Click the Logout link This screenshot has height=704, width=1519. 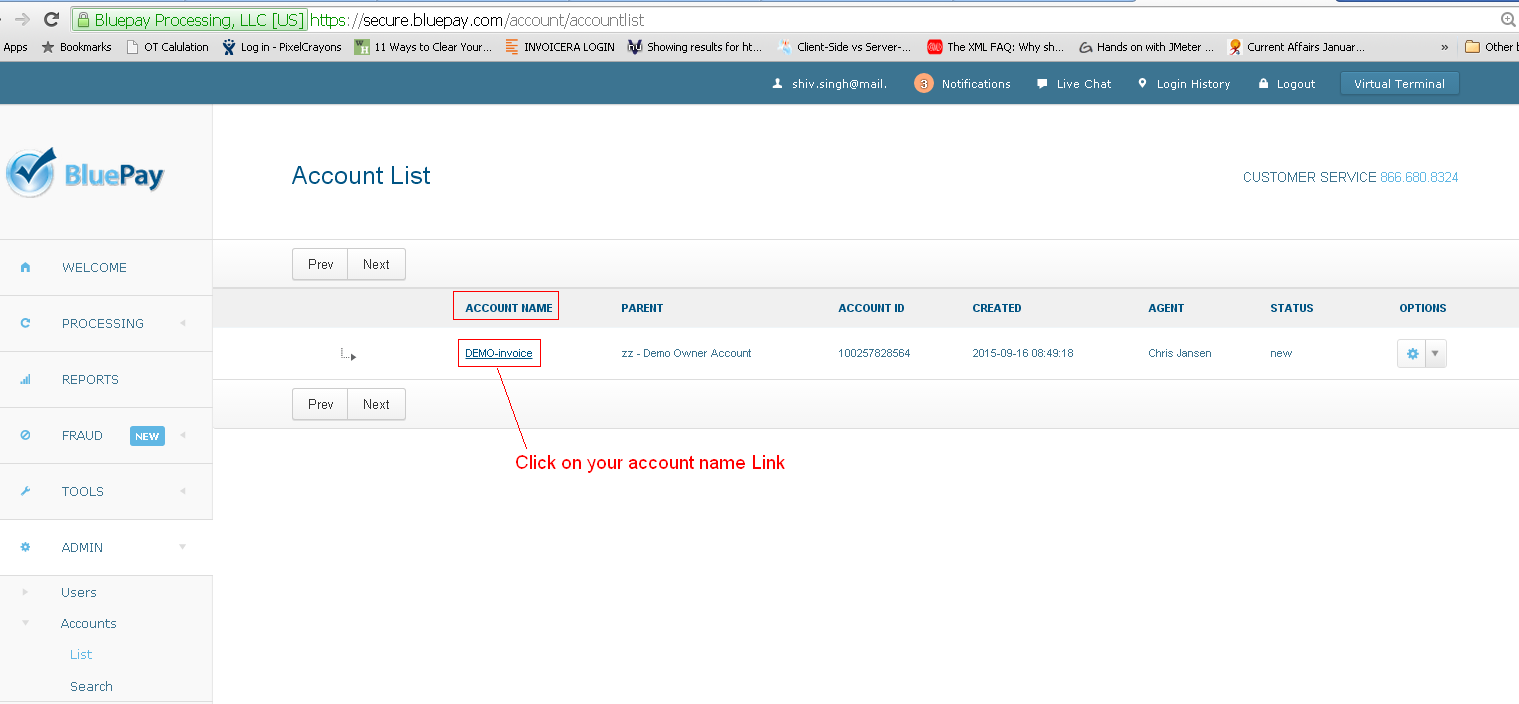pyautogui.click(x=1296, y=84)
